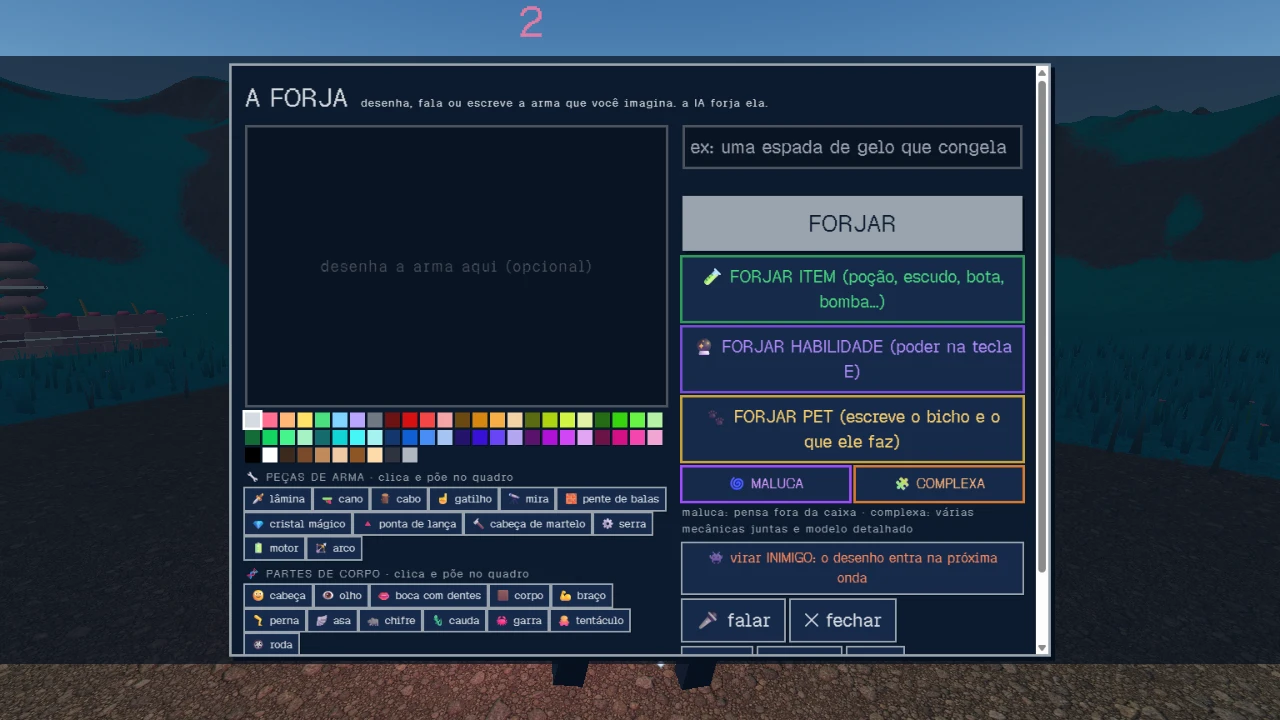Add the corpo body part
1280x720 pixels.
(520, 596)
